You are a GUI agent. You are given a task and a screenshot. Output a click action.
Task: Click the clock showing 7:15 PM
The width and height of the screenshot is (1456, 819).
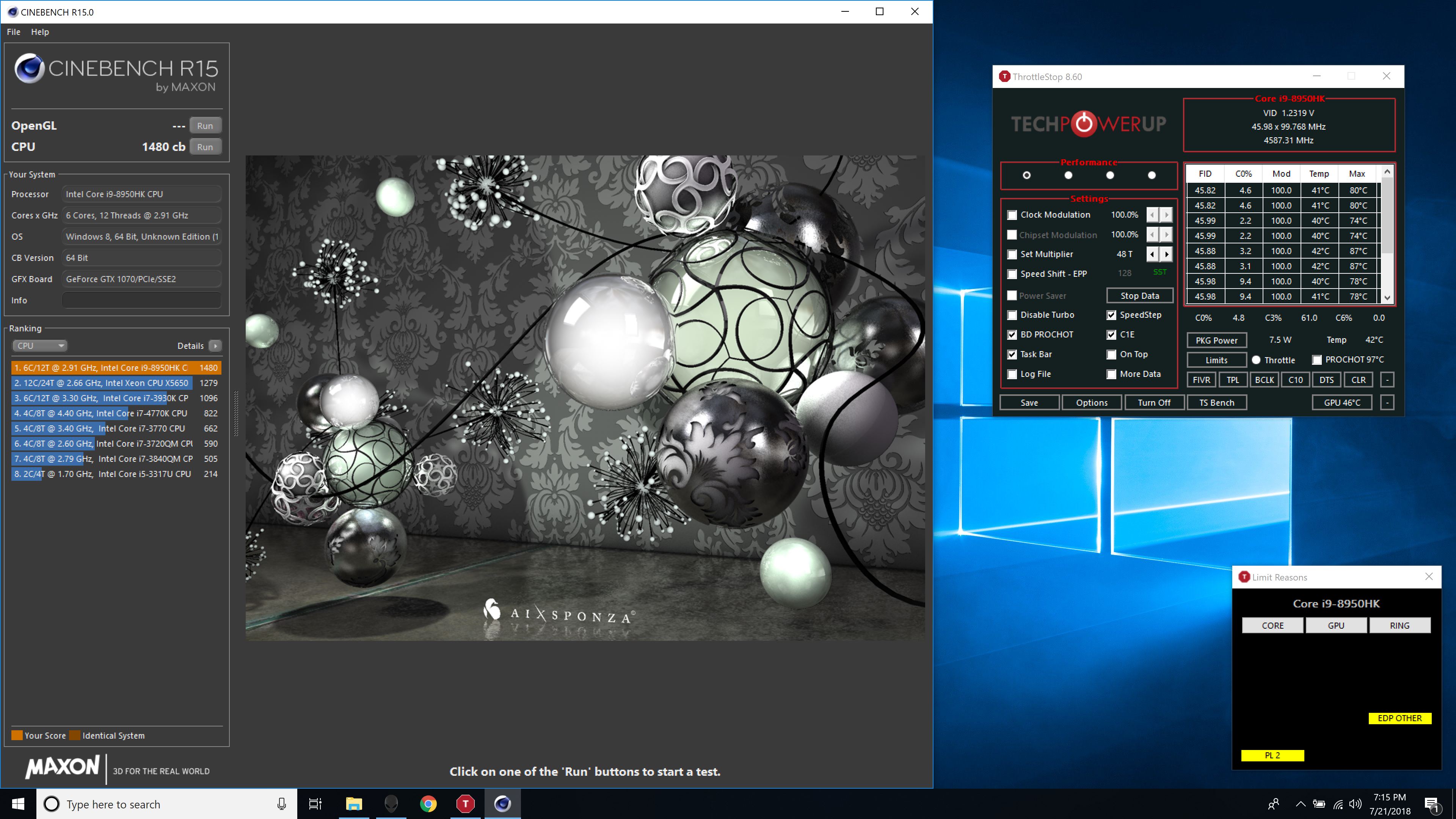click(x=1389, y=797)
